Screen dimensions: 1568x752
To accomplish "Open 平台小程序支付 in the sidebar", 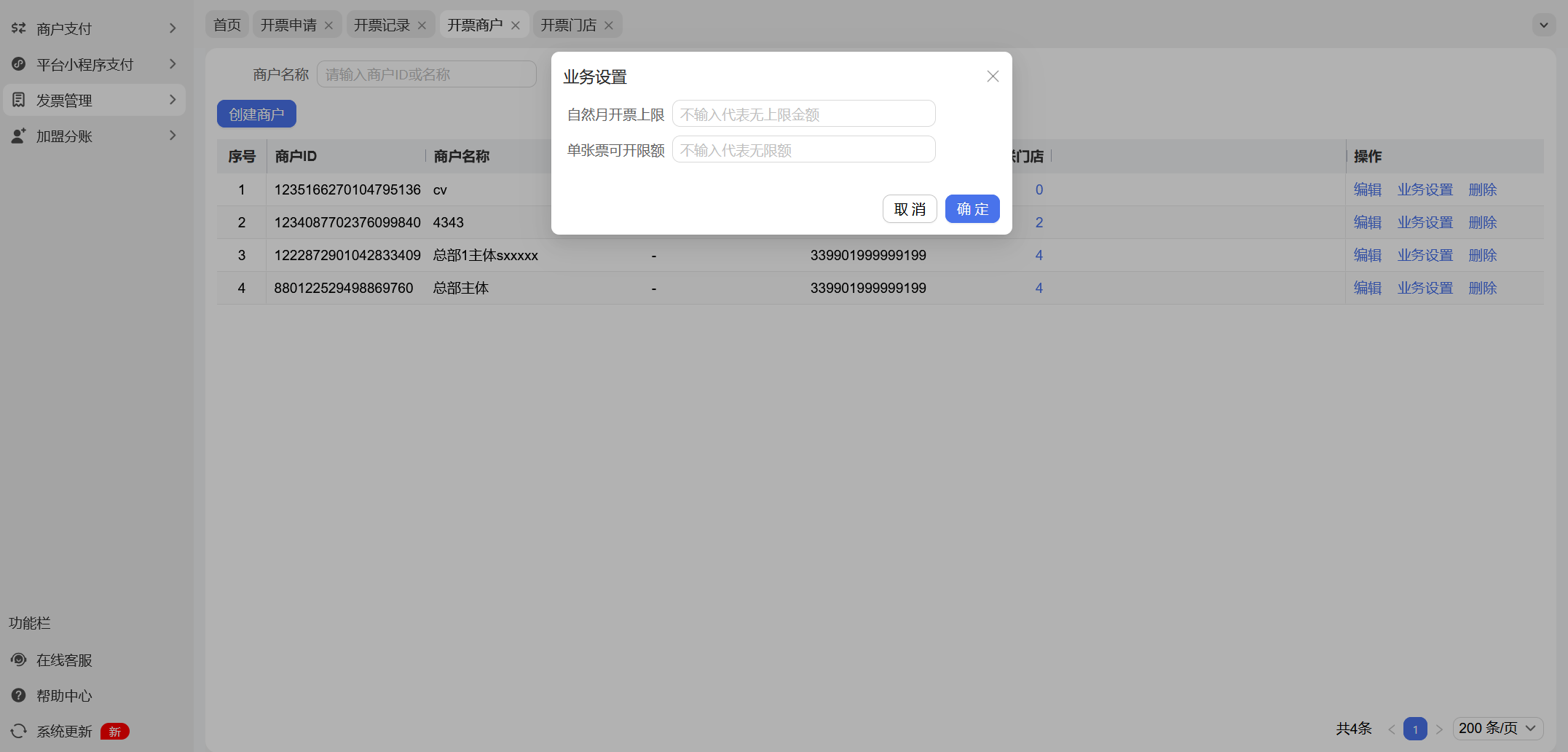I will (x=94, y=64).
